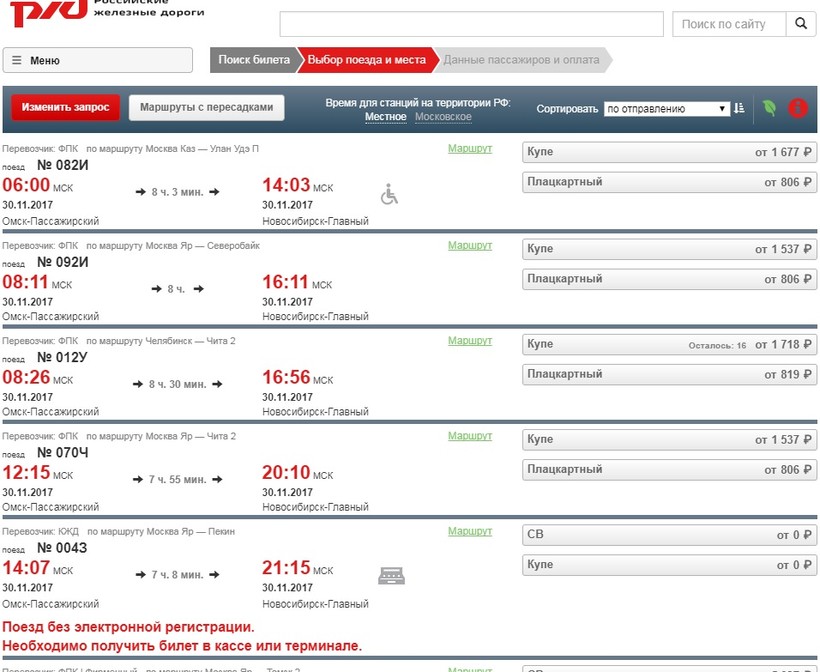
Task: Click the wheelchair icon for train 082И
Action: pyautogui.click(x=389, y=194)
